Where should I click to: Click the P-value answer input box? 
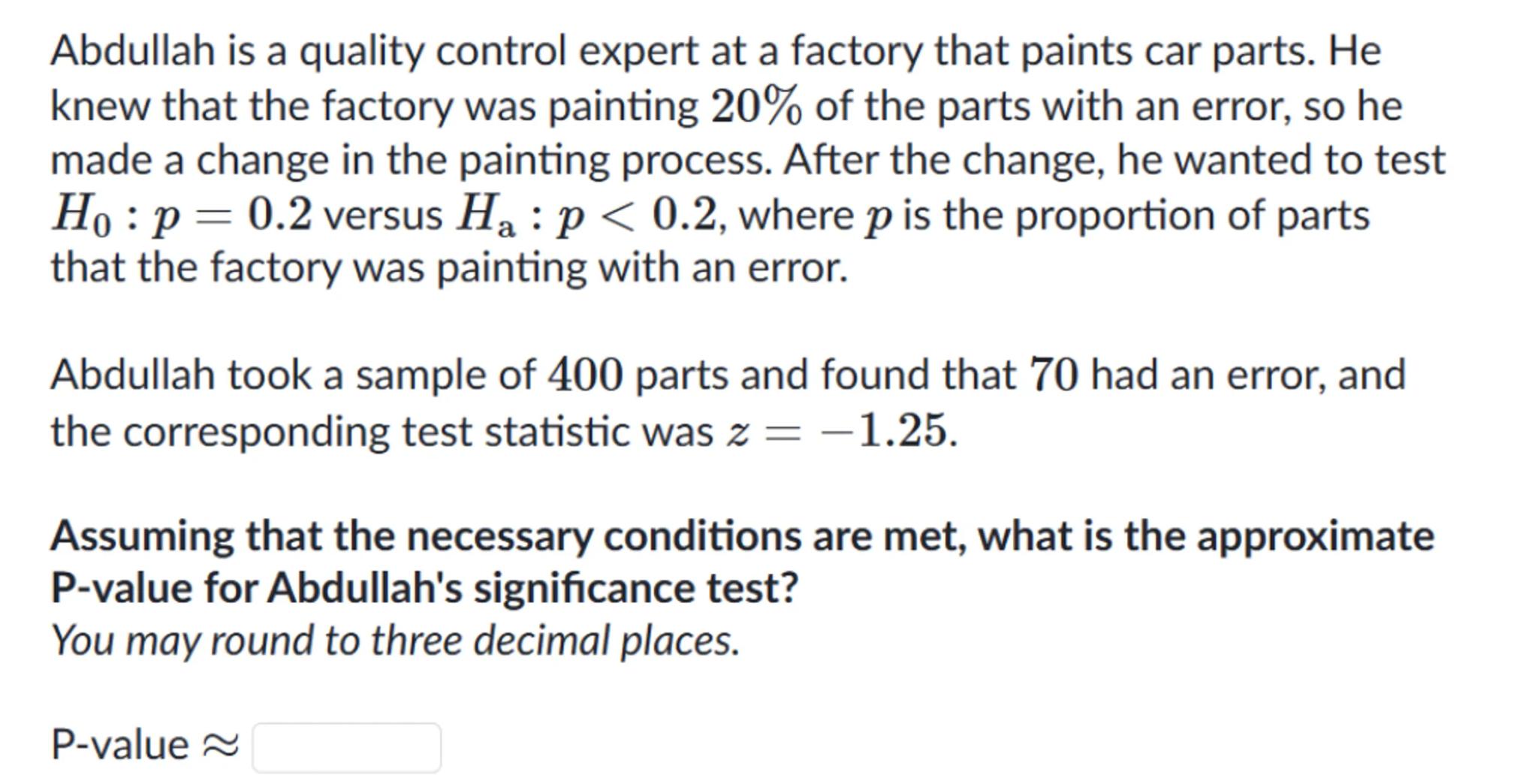click(346, 747)
